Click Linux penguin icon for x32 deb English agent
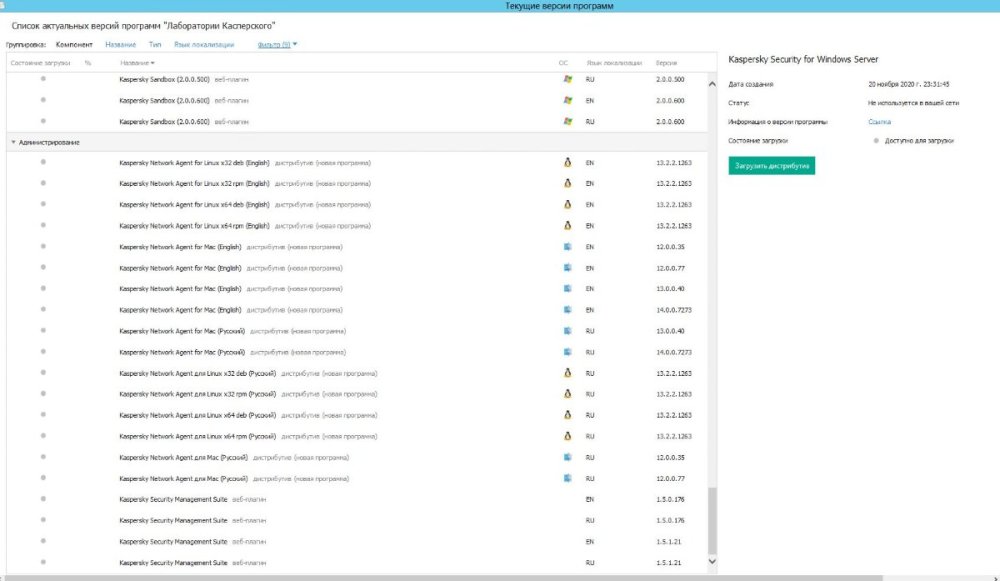1000x581 pixels. [568, 163]
